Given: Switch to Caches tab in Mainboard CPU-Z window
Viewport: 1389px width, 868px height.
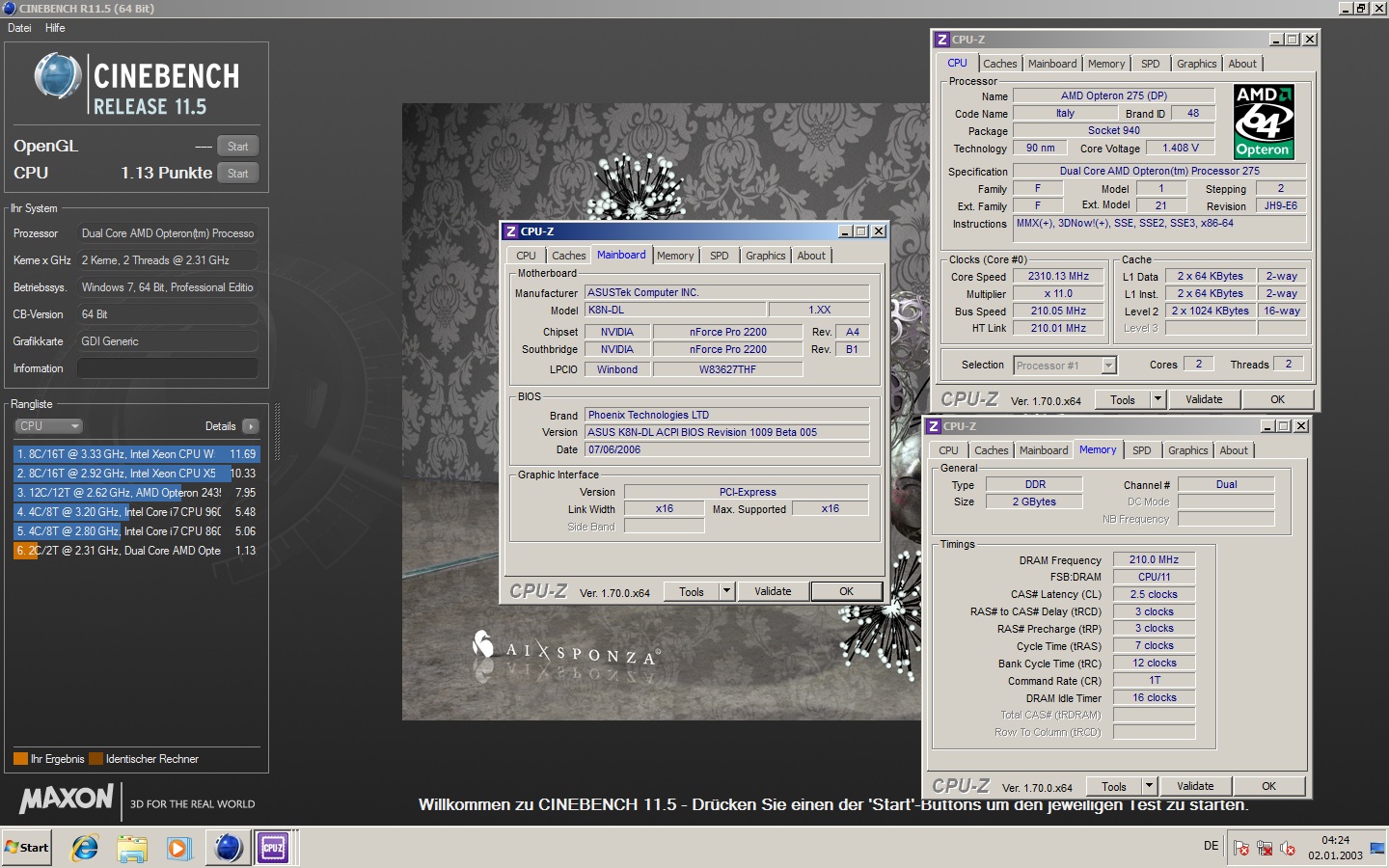Looking at the screenshot, I should tap(568, 256).
